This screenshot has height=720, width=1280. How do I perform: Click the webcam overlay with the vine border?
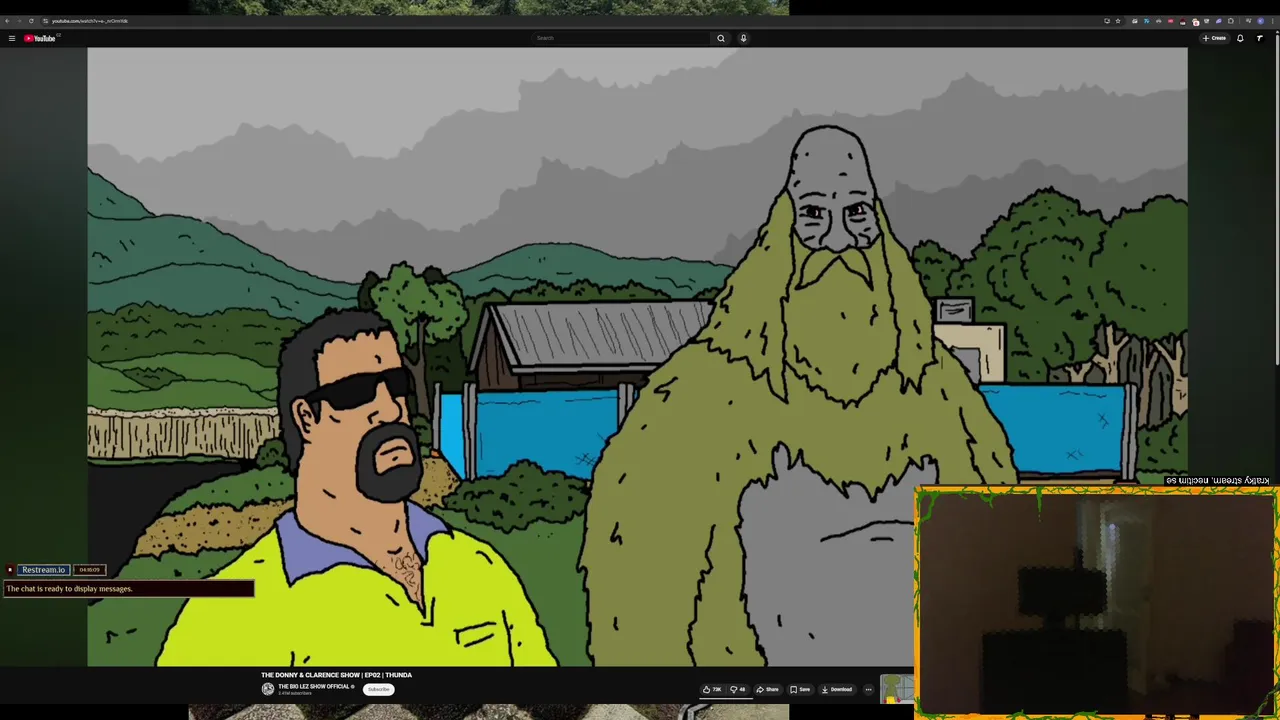[x=1096, y=602]
